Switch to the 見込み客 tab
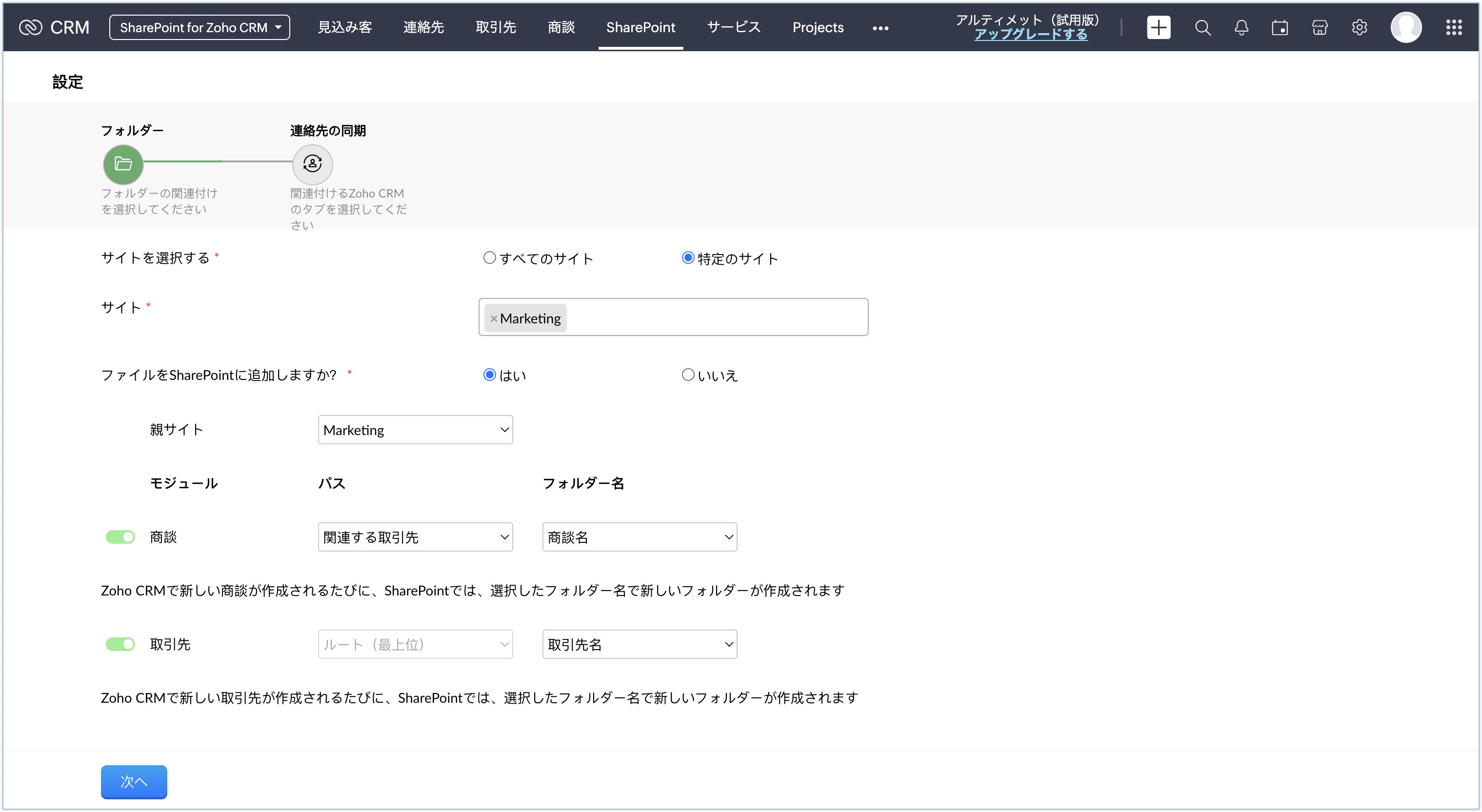Image resolution: width=1482 pixels, height=812 pixels. click(x=344, y=27)
